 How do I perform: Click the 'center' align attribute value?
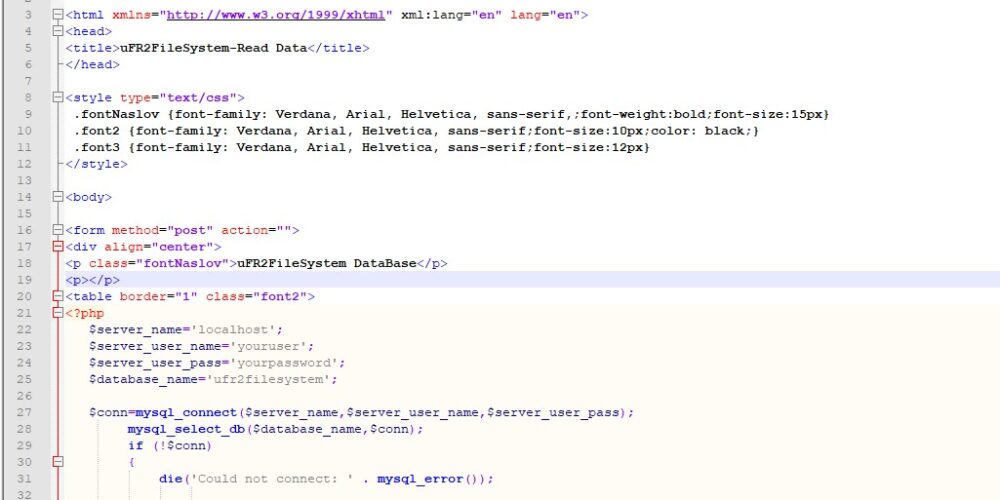click(x=182, y=247)
